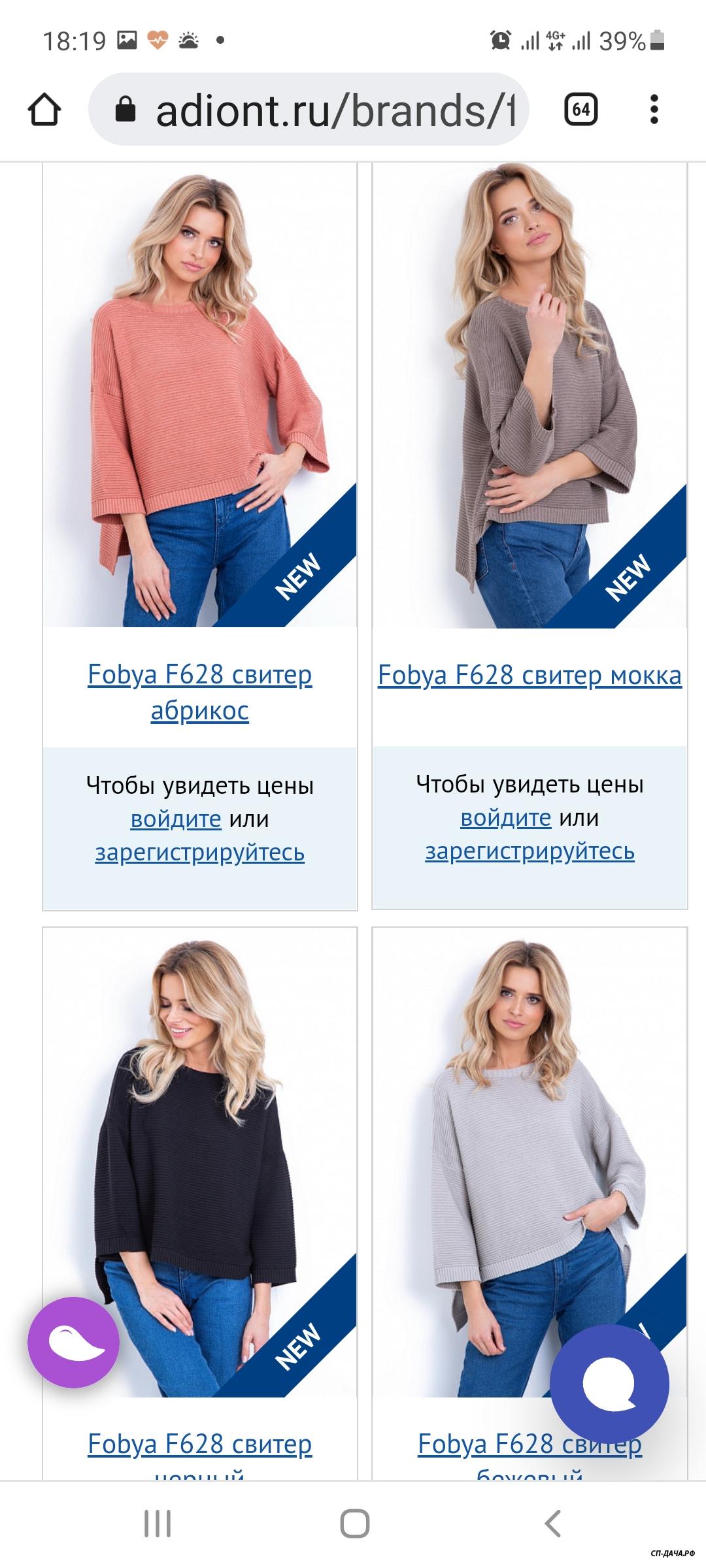Open the mocha sweater product photo
This screenshot has height=1568, width=706.
pos(529,395)
